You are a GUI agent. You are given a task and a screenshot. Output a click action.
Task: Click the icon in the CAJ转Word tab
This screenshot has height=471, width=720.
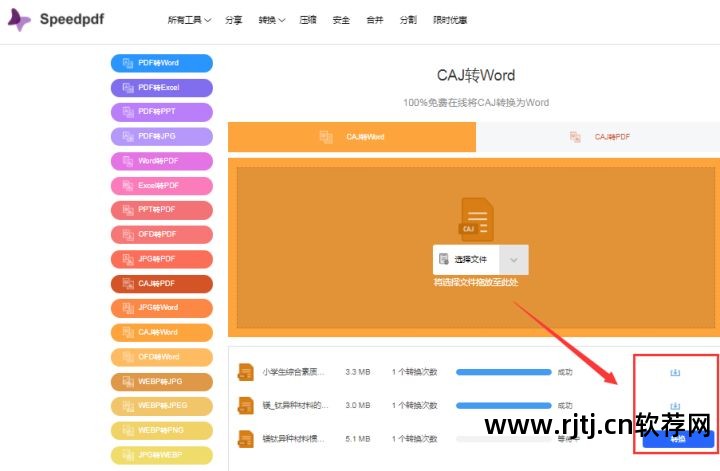pos(326,137)
